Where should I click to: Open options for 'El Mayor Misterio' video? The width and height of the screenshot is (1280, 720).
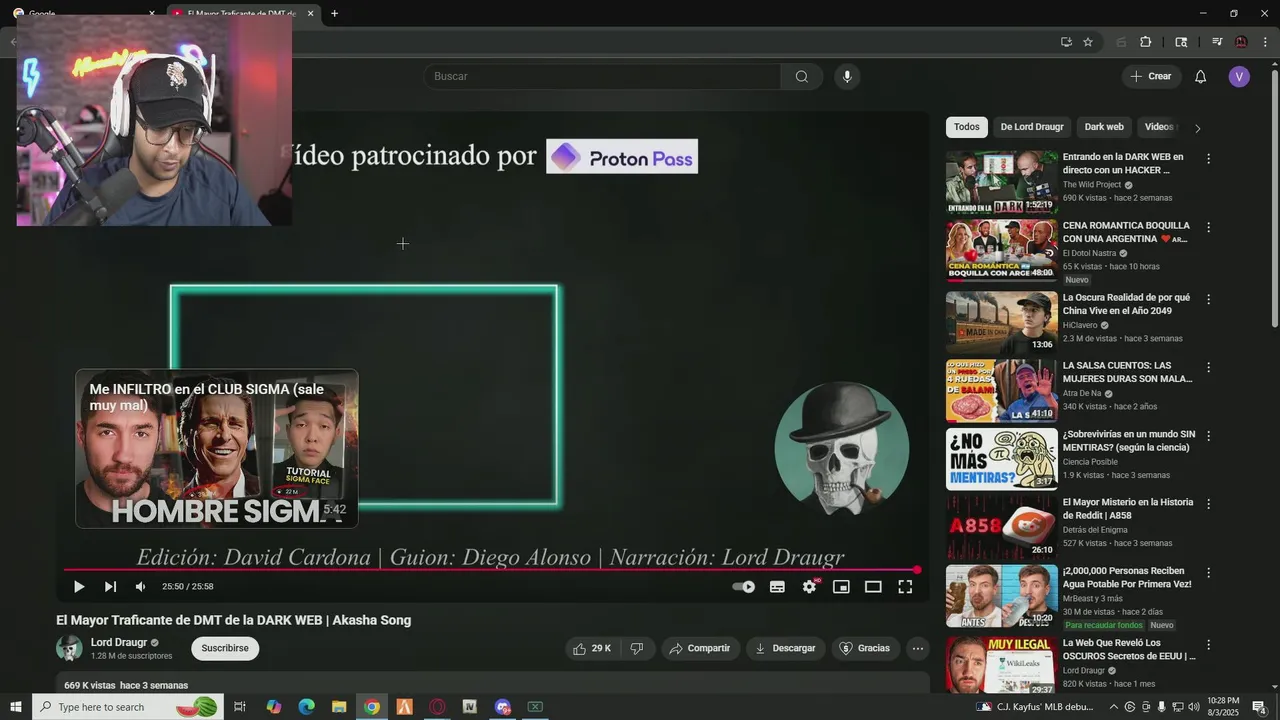1208,504
